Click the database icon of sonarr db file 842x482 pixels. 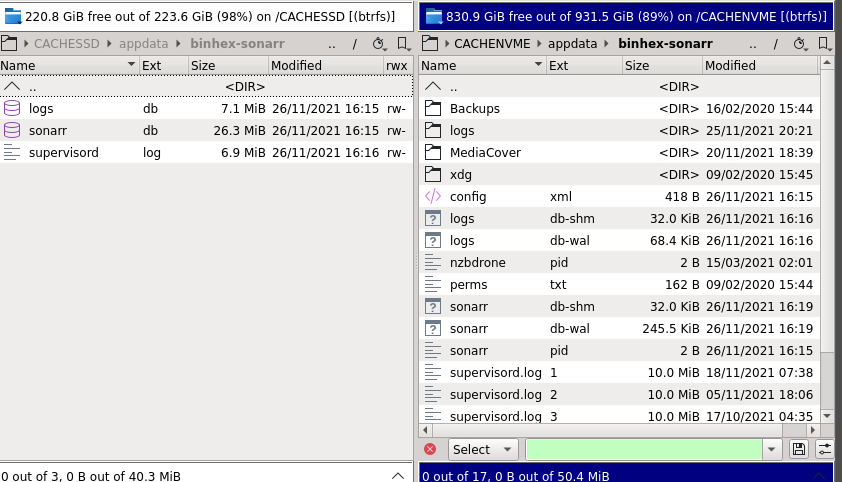pos(12,130)
